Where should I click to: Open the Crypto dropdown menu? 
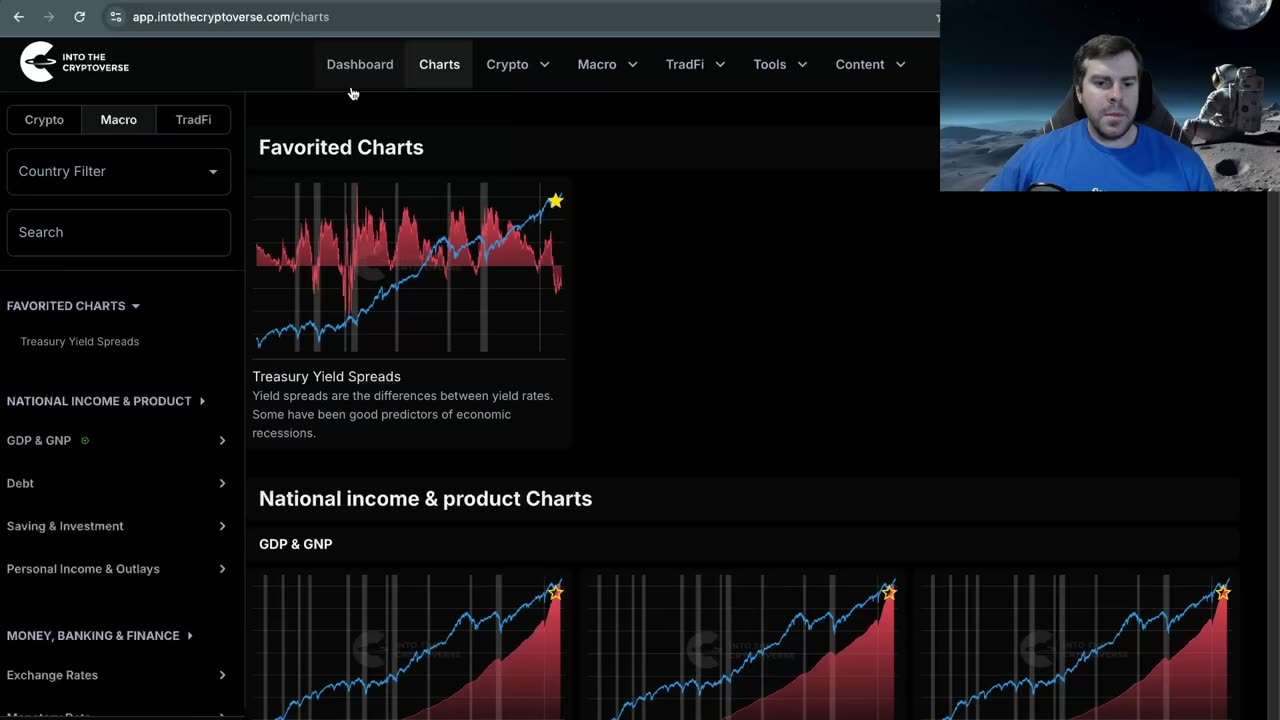pyautogui.click(x=518, y=64)
